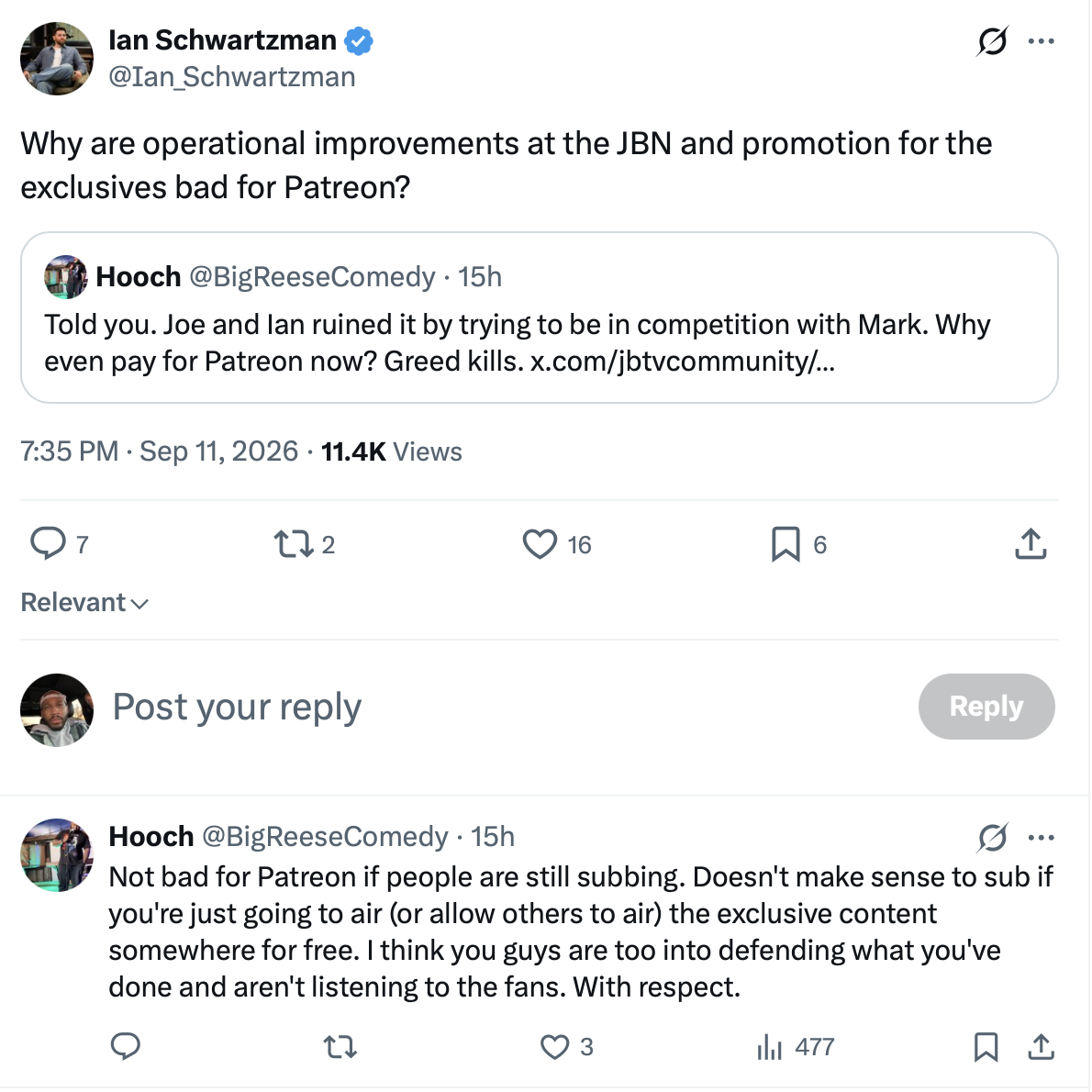Image resolution: width=1092 pixels, height=1092 pixels.
Task: Repost the main tweet with 2 reposts
Action: 294,544
